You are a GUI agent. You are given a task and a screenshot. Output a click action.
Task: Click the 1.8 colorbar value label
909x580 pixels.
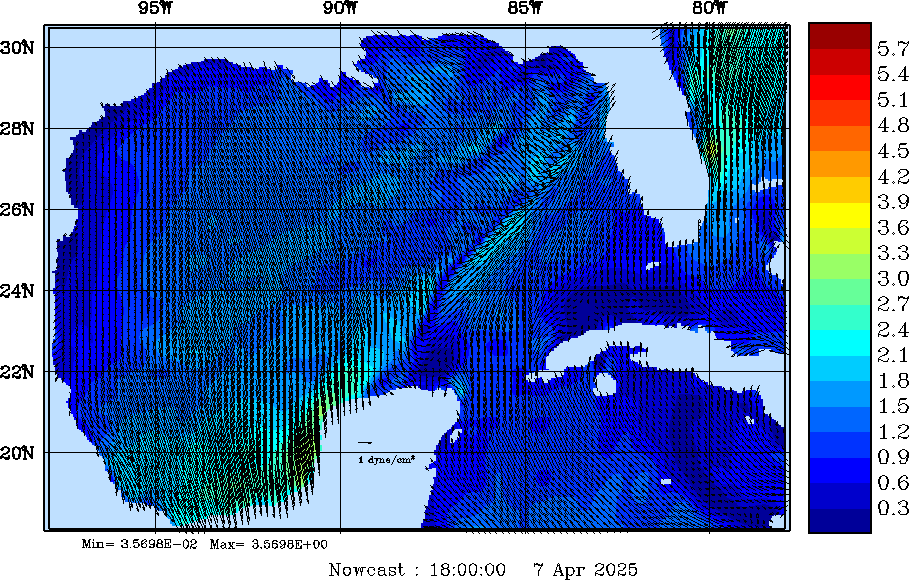(893, 380)
